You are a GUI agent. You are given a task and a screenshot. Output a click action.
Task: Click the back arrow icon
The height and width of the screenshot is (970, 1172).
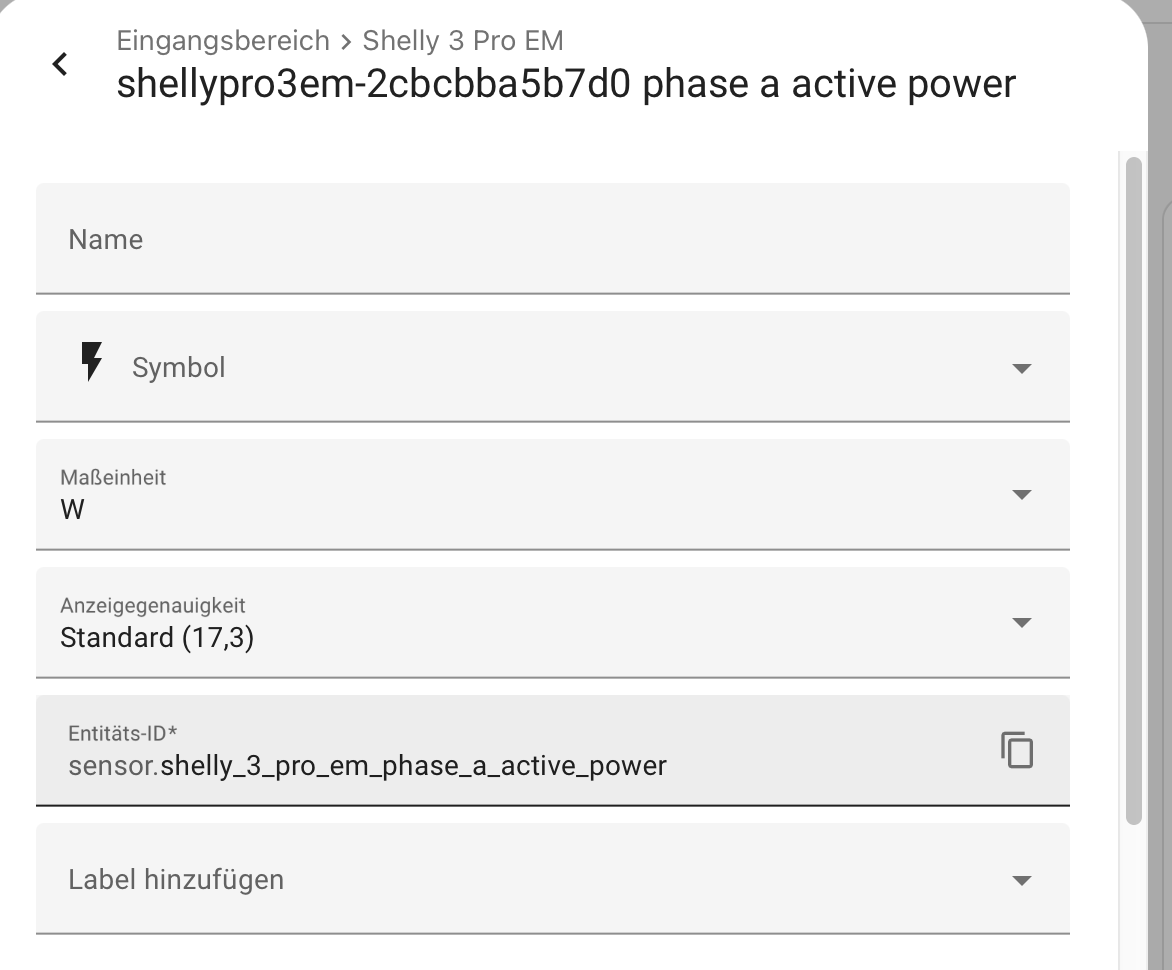click(60, 65)
